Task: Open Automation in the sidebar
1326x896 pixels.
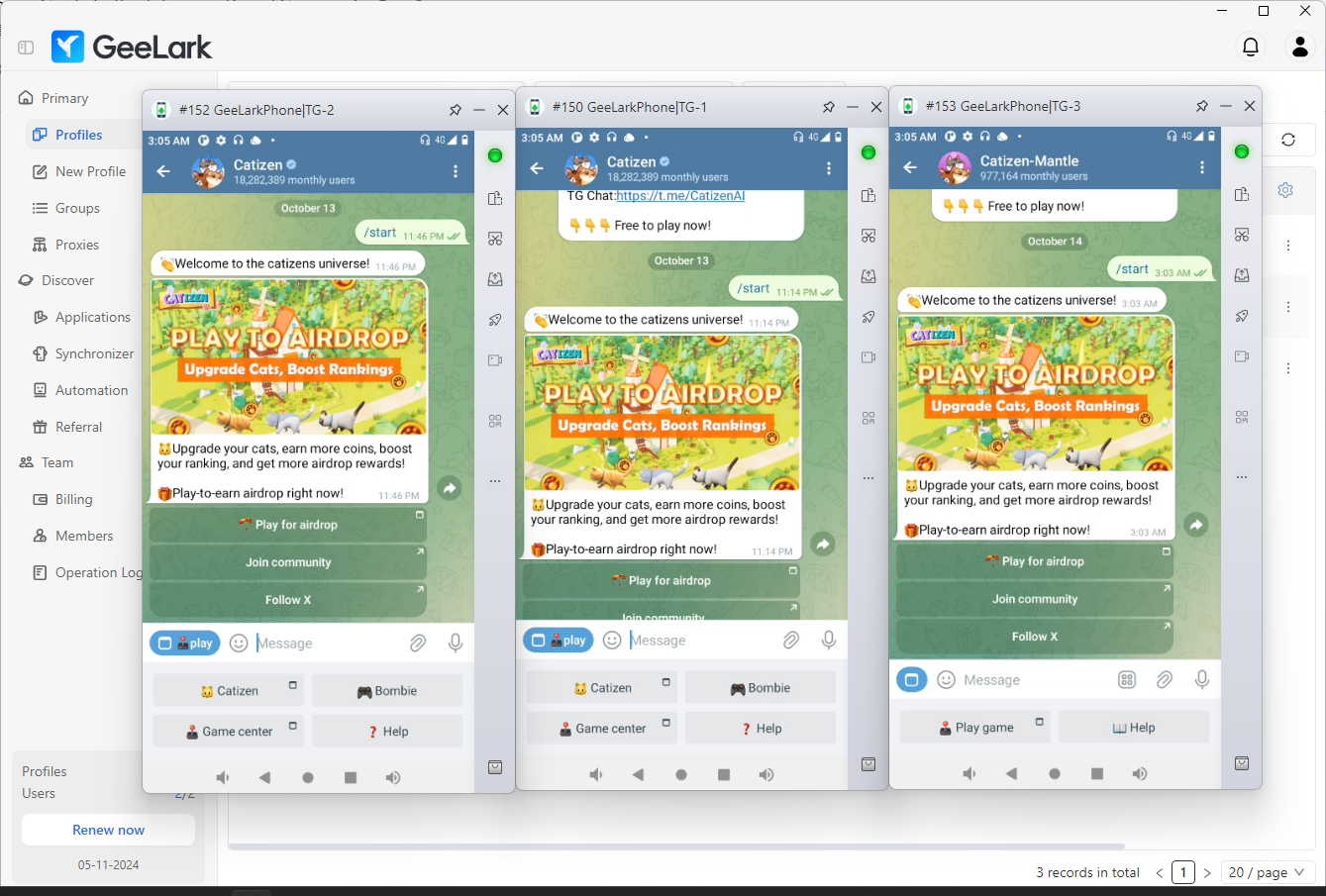Action: point(91,390)
